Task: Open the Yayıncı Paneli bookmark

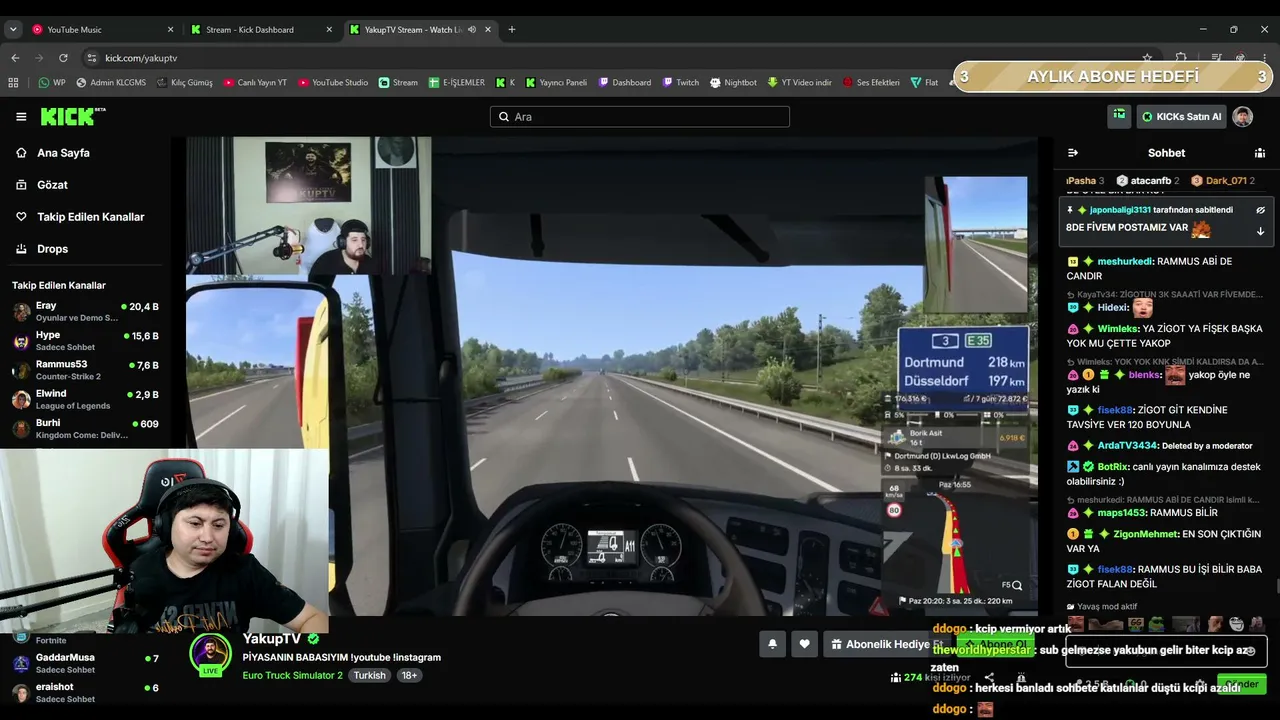Action: pyautogui.click(x=555, y=83)
